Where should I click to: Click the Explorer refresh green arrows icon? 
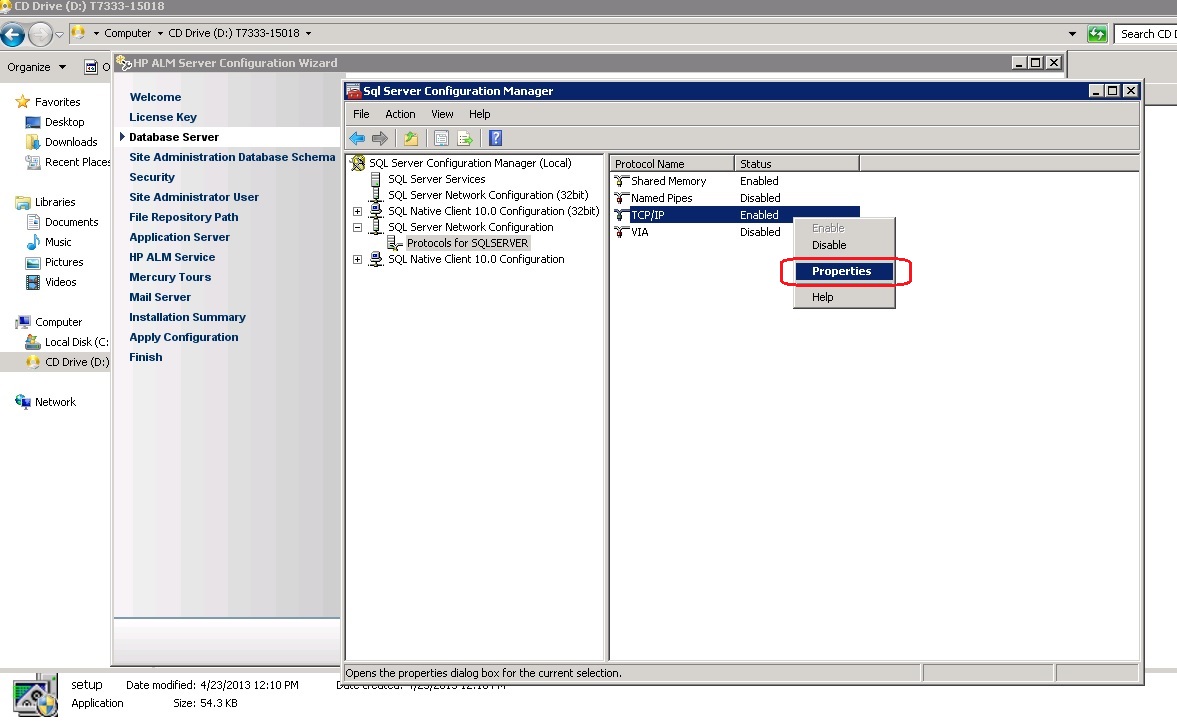tap(1097, 34)
